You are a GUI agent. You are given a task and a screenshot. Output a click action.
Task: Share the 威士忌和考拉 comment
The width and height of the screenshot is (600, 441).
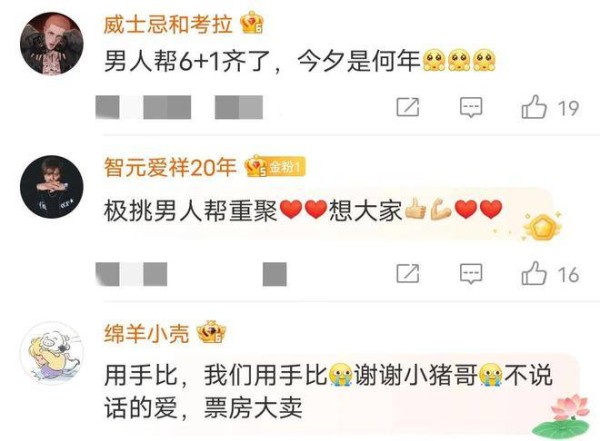408,107
